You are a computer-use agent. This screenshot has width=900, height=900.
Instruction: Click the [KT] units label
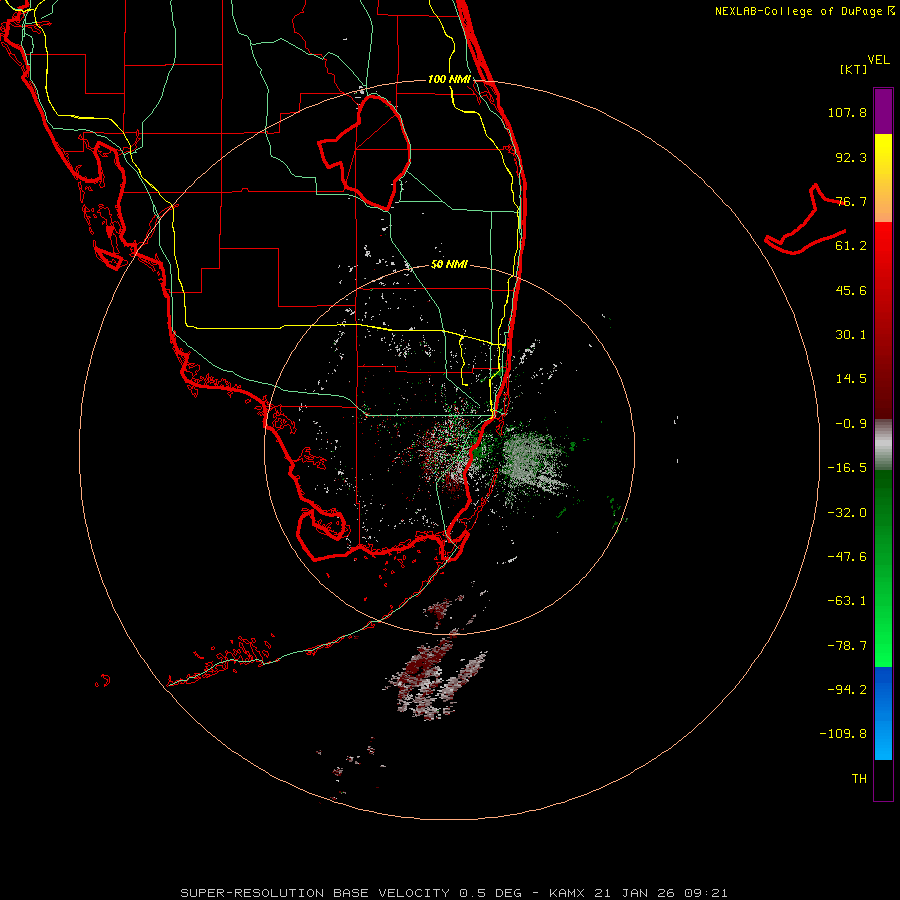[854, 69]
